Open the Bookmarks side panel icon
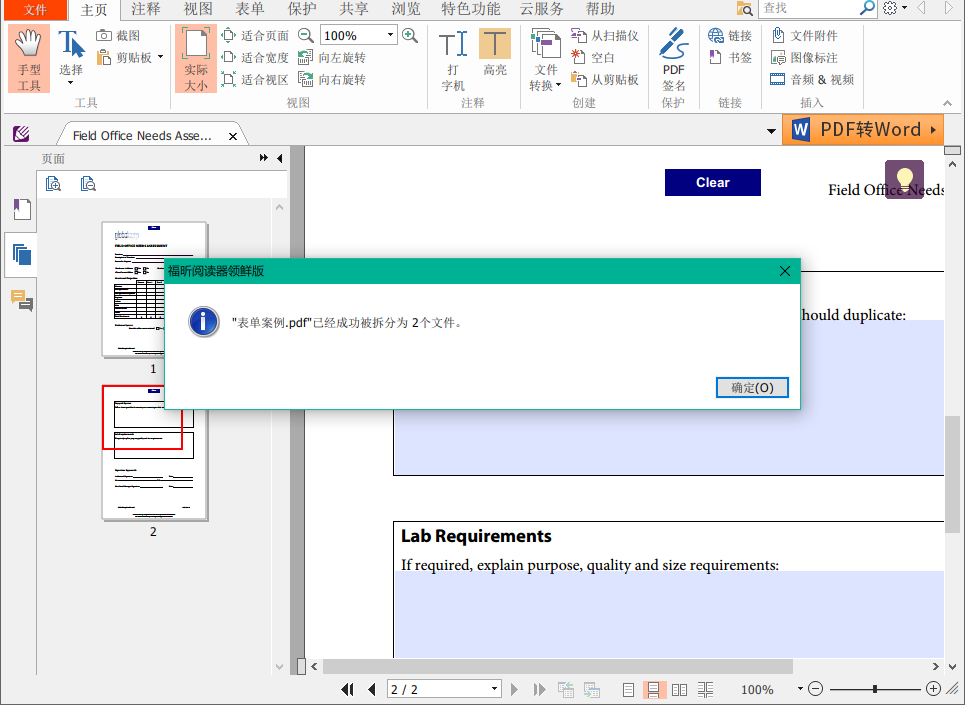 pyautogui.click(x=22, y=209)
